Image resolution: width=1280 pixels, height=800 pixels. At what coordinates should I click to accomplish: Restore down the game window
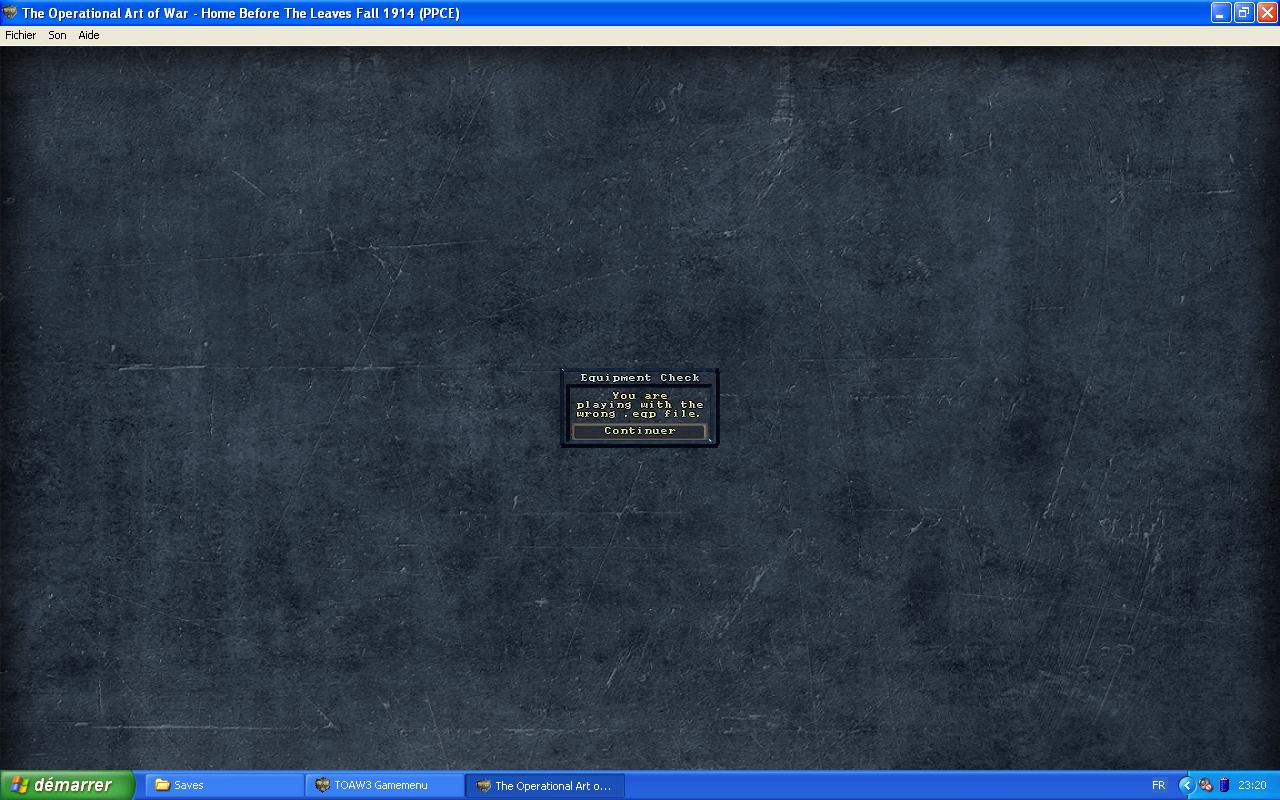click(1243, 13)
